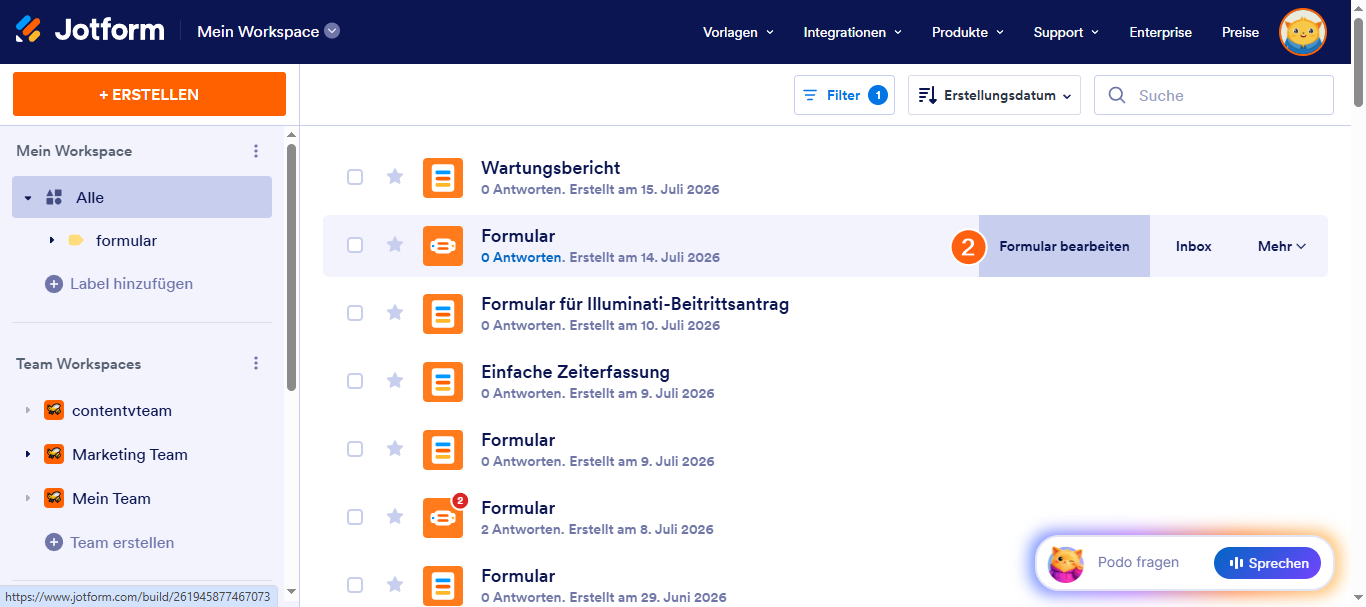This screenshot has width=1366, height=607.
Task: Click the Sprechen button
Action: 1267,563
